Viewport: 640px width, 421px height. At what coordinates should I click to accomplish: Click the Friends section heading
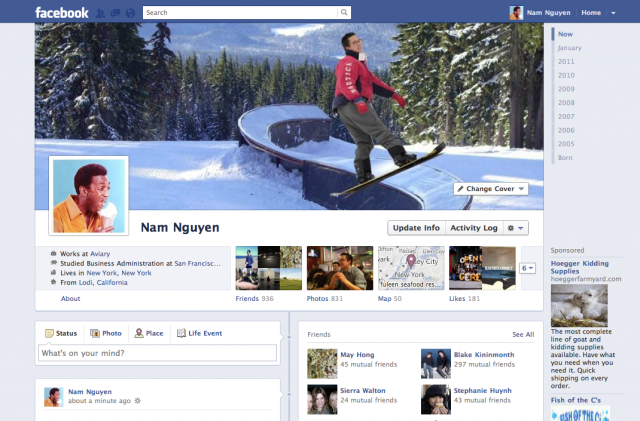319,334
